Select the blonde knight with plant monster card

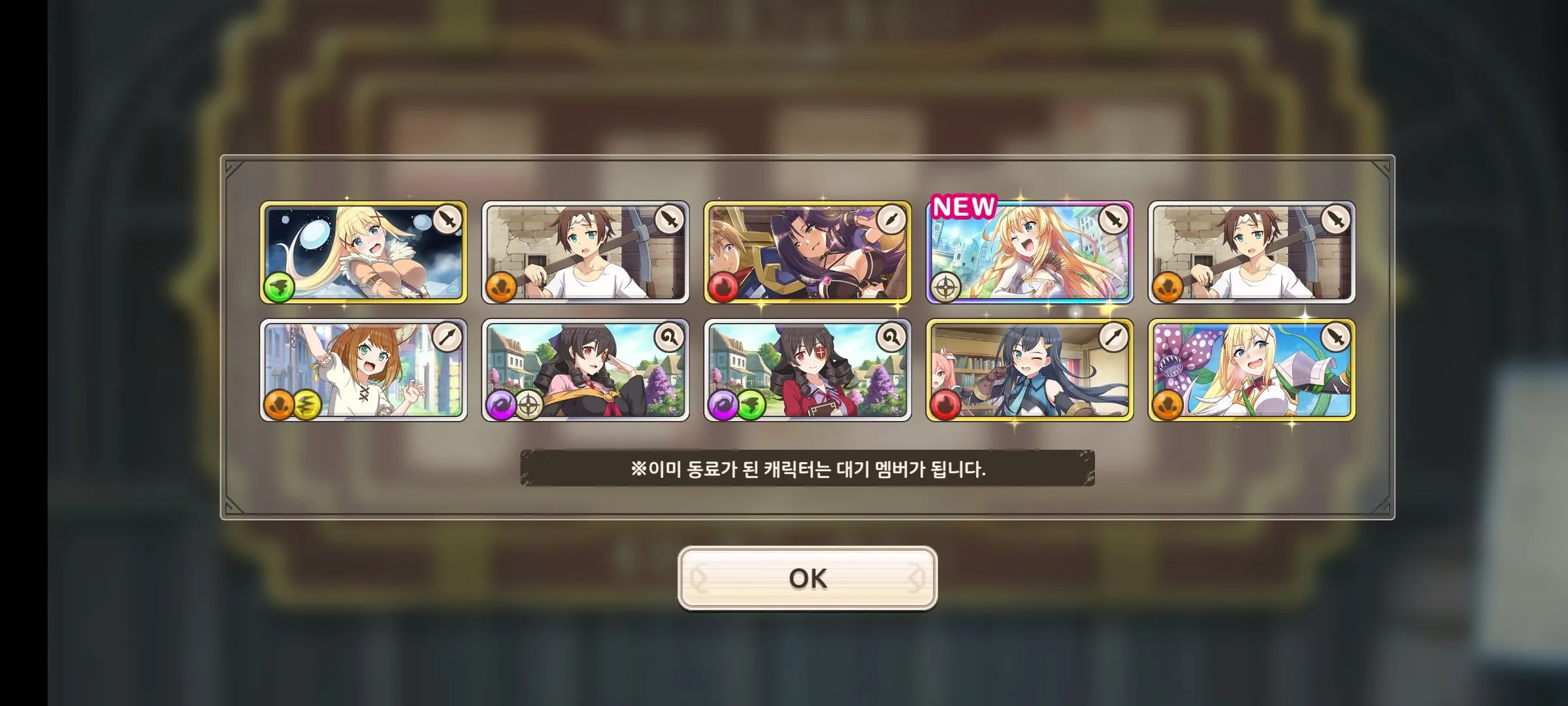tap(1252, 370)
